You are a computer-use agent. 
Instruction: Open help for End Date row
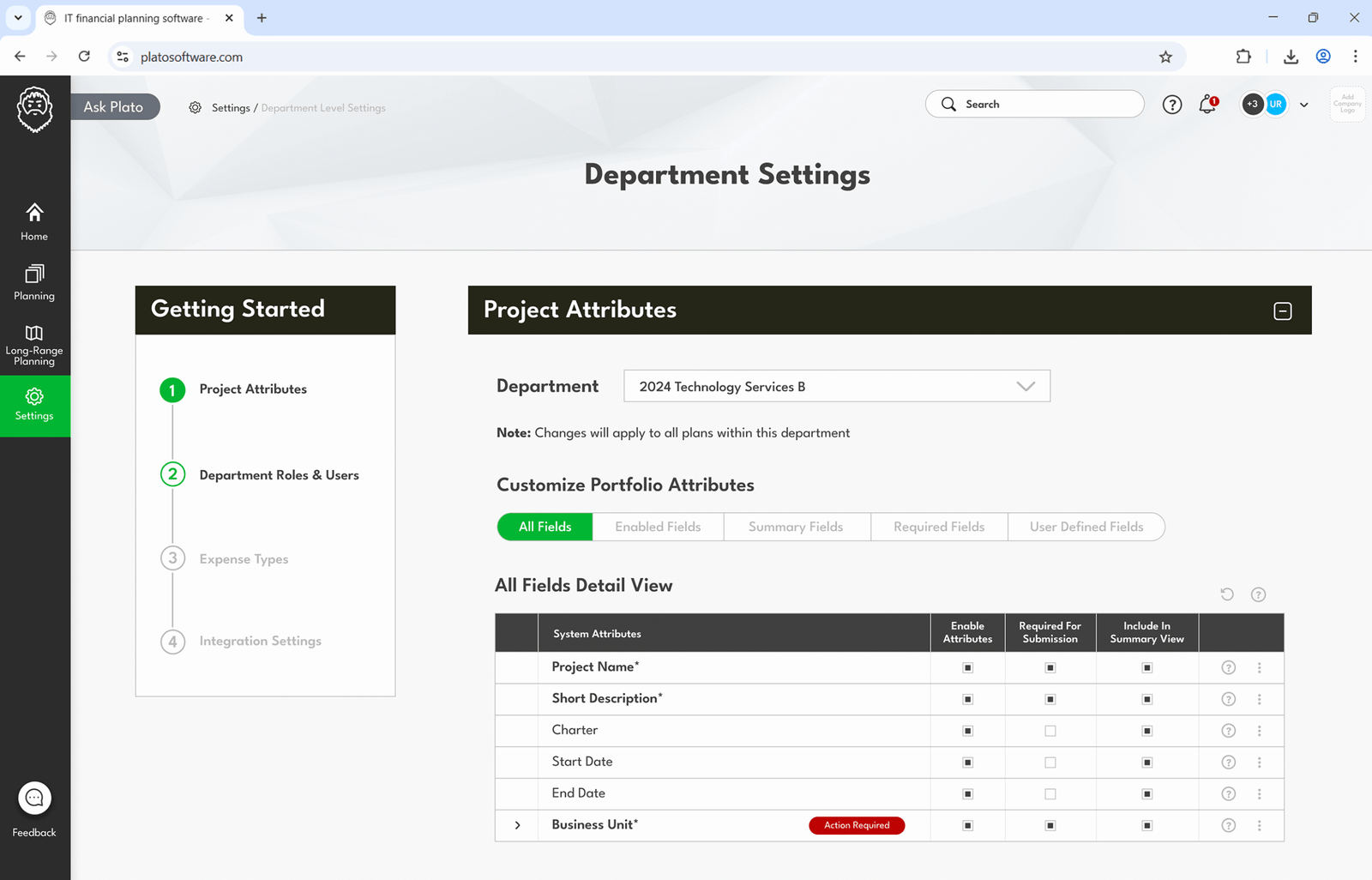click(x=1228, y=794)
